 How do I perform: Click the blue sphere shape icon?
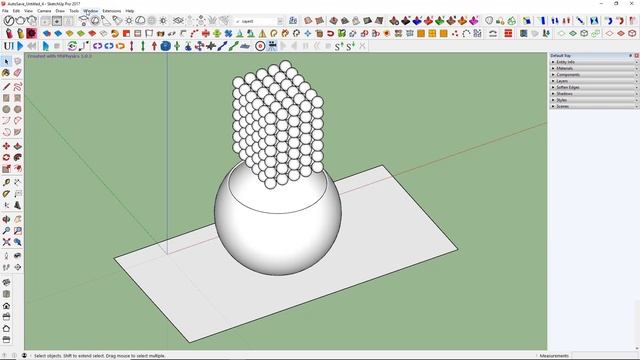[x=165, y=46]
